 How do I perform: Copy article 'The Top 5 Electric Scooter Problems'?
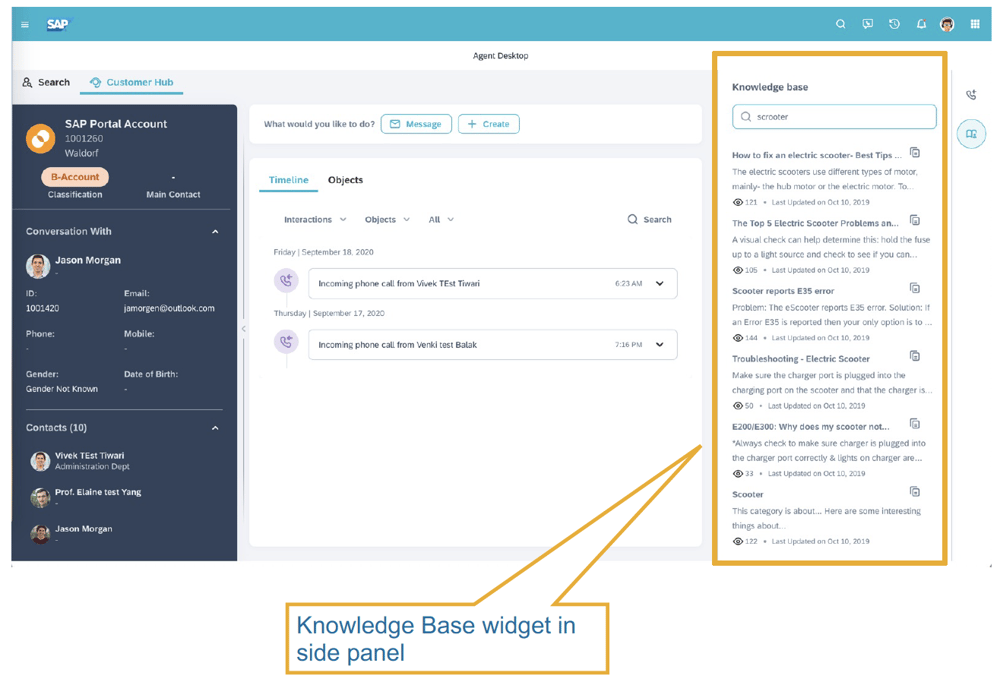(915, 221)
